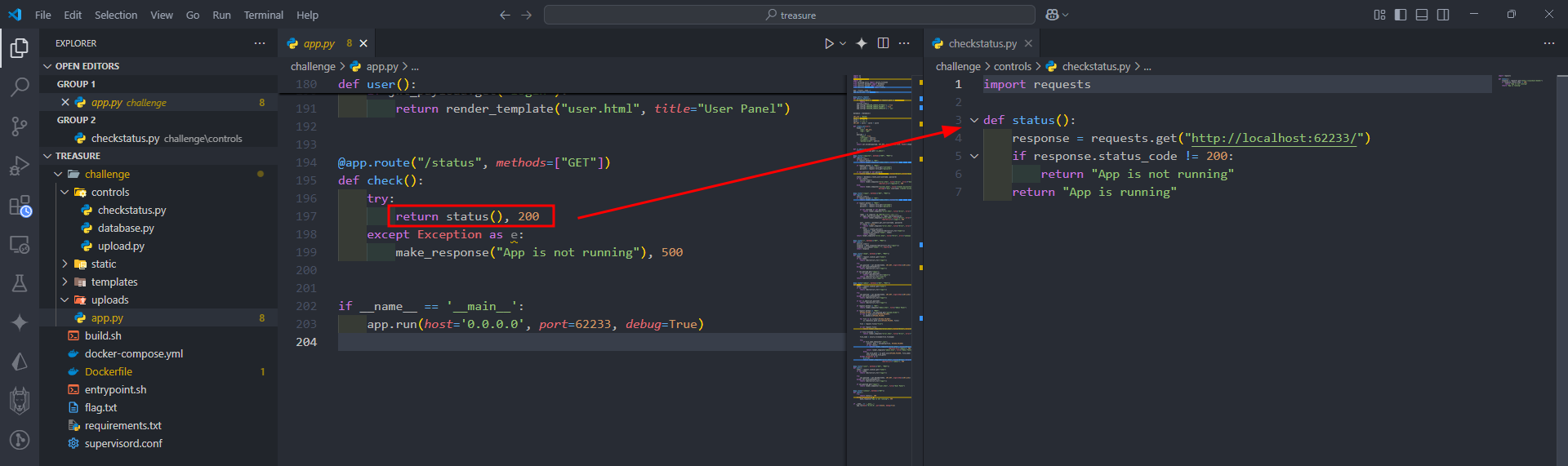Open the Run menu
This screenshot has height=466, width=1568.
coord(221,15)
